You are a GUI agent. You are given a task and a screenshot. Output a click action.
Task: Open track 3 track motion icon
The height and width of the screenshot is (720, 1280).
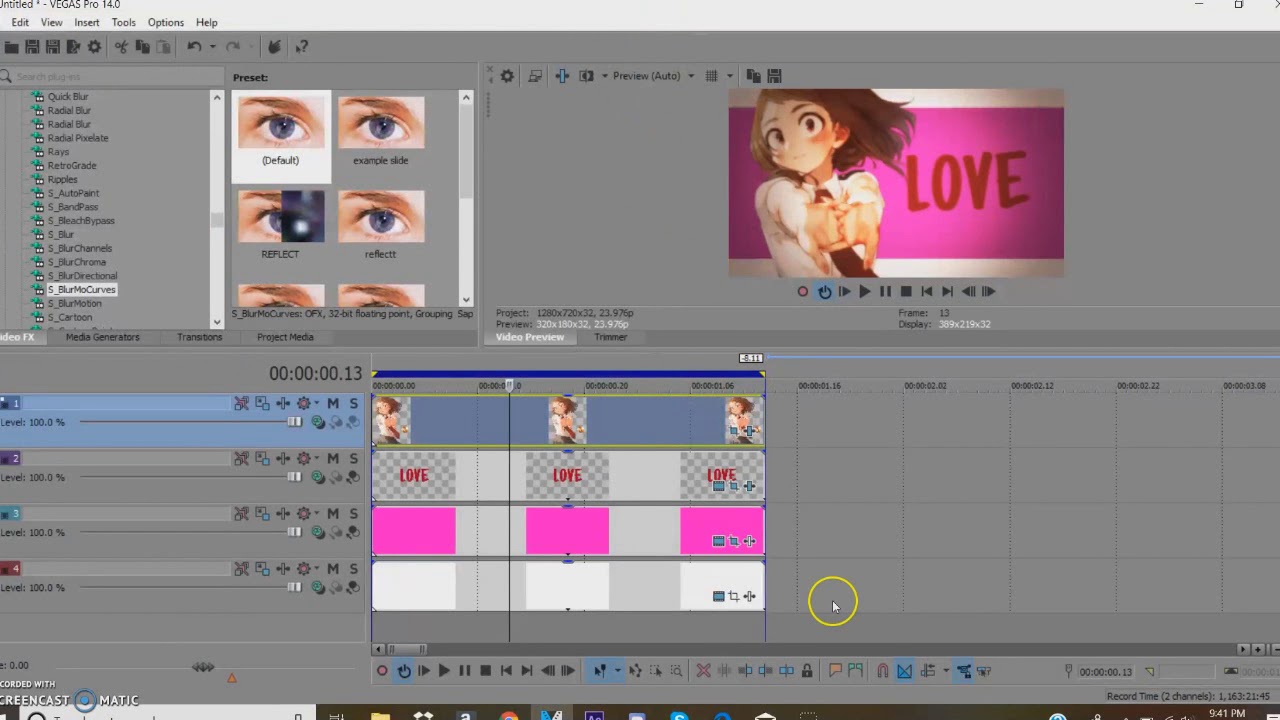point(262,514)
